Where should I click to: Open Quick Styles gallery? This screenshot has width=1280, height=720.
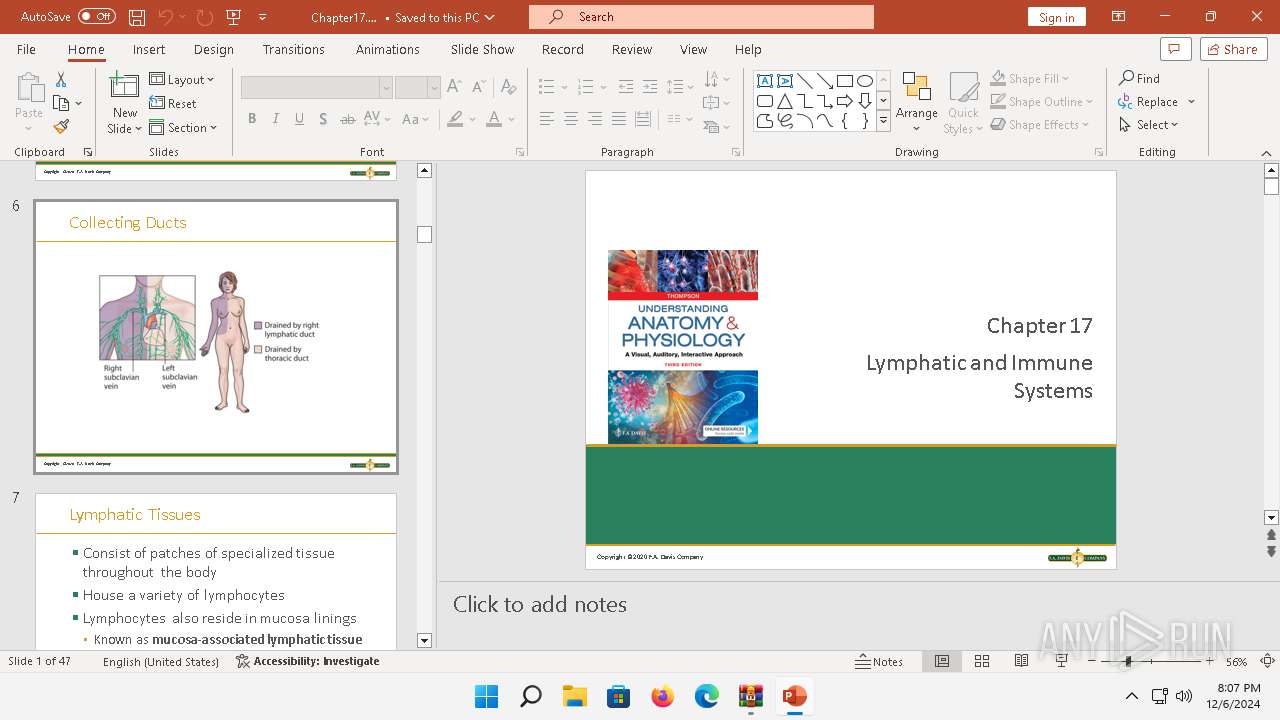coord(963,103)
